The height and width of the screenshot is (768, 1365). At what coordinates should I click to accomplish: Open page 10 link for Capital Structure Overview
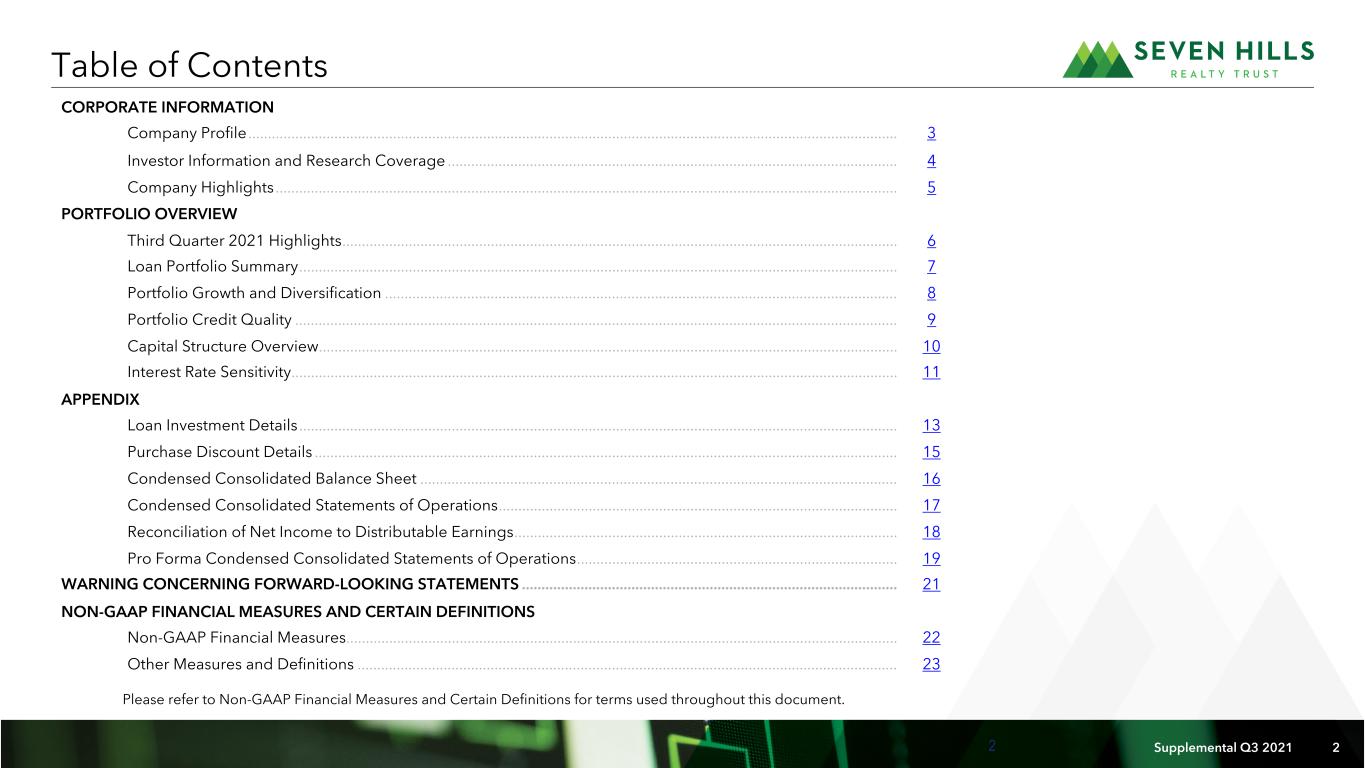931,346
